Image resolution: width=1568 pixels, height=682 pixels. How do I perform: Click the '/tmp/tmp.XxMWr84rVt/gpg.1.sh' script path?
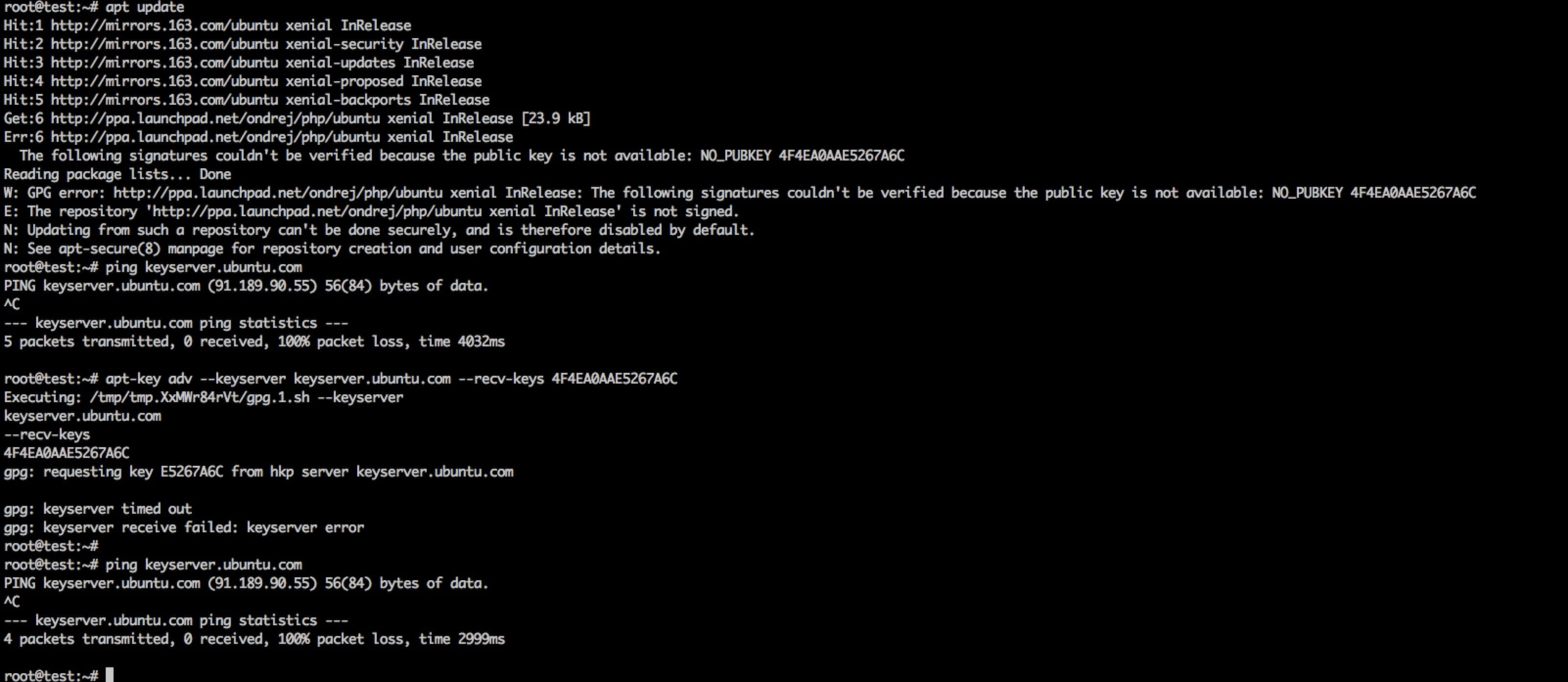pyautogui.click(x=200, y=397)
